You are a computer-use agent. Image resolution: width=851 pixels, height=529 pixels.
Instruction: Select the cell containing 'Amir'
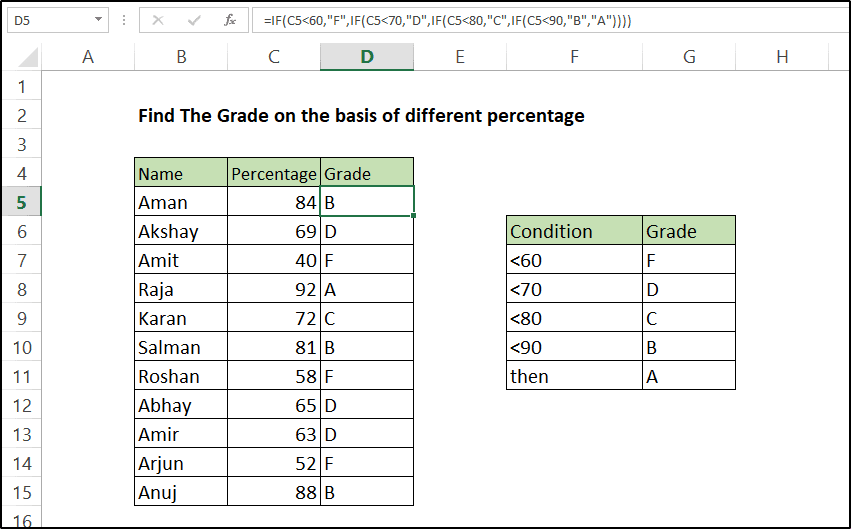181,434
